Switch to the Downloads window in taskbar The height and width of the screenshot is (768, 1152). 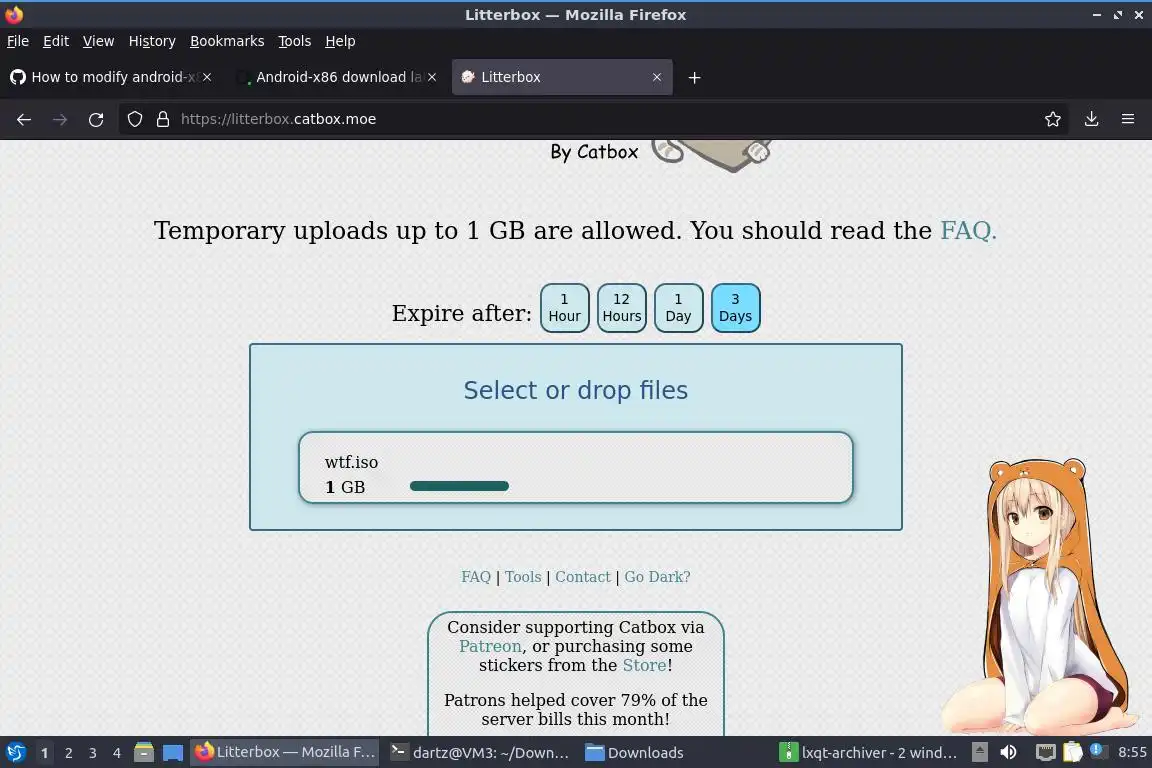(635, 753)
